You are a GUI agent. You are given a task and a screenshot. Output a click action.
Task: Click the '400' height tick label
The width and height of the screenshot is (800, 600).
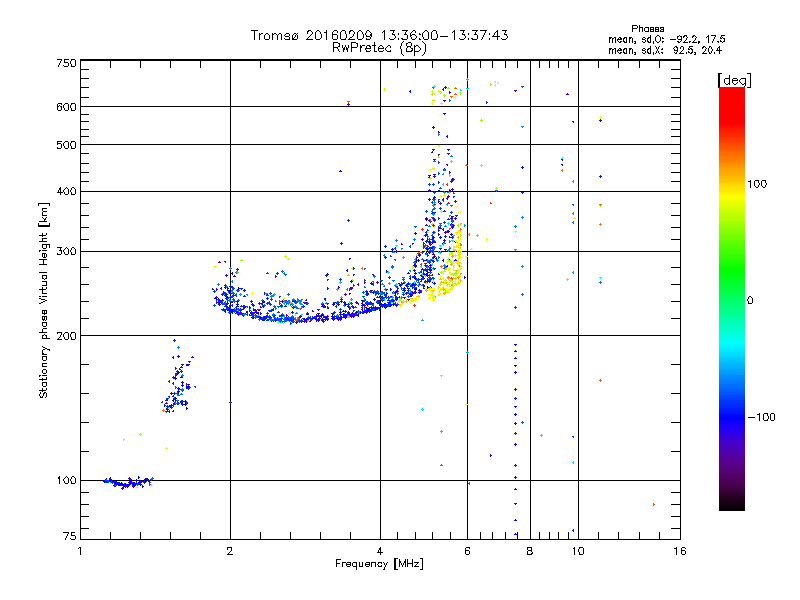66,191
